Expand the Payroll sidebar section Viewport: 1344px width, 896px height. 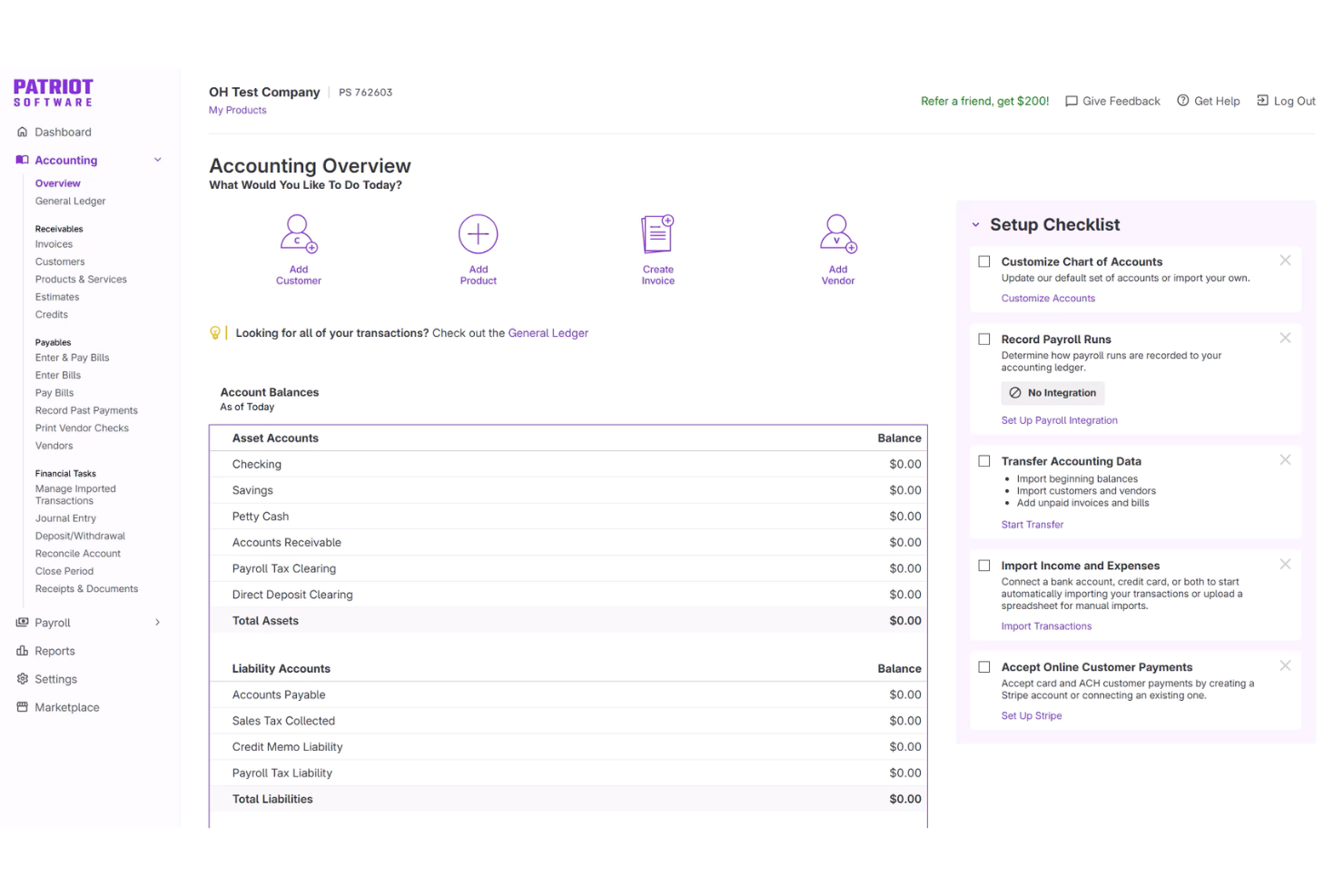tap(158, 623)
